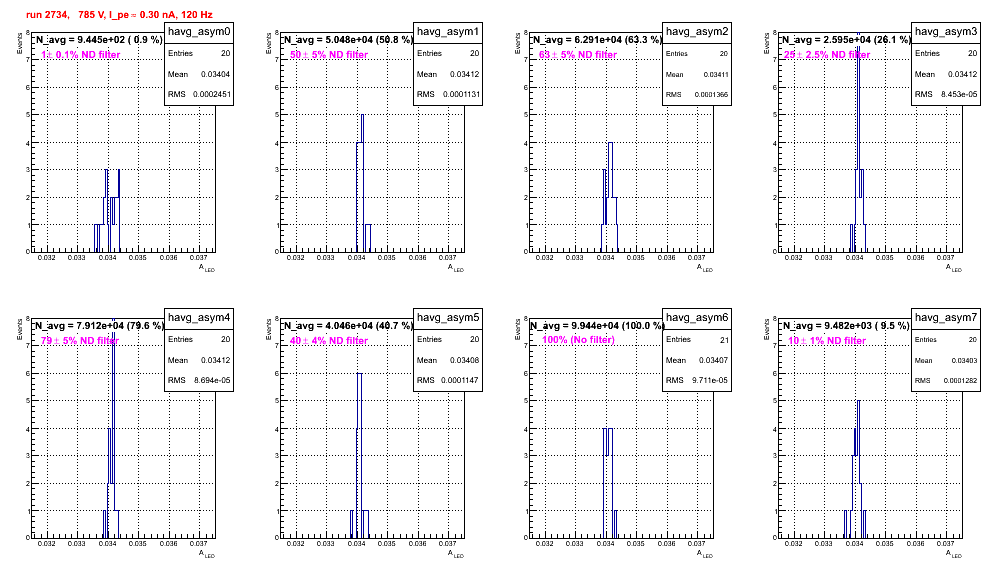Click RMS value 0.0001282 in havg_asym7
Screen dimensions: 996x572
tap(960, 381)
